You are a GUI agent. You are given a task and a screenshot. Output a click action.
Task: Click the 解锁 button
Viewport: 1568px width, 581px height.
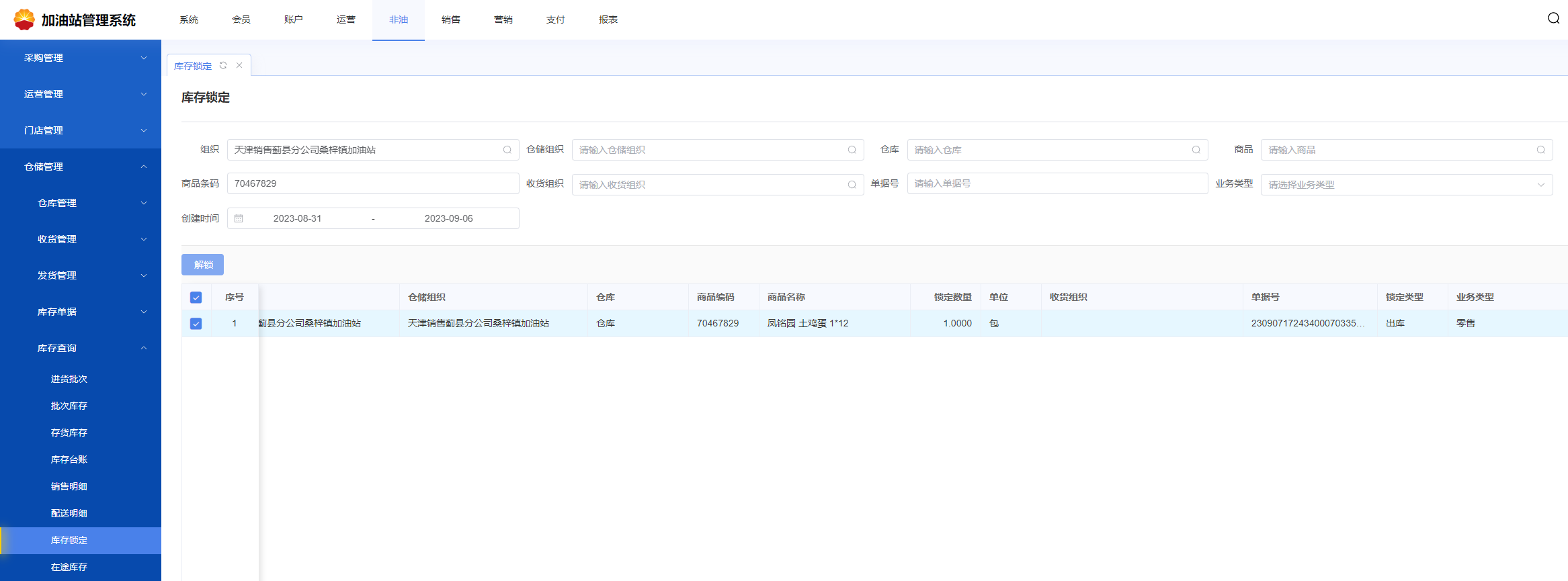point(202,265)
